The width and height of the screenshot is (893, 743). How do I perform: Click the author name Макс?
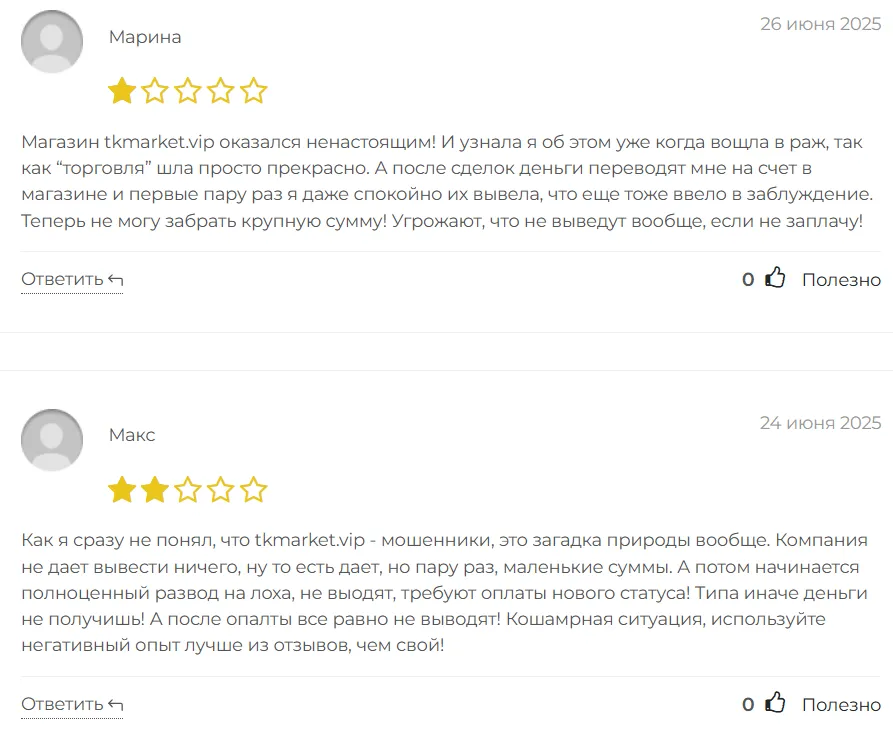pos(132,436)
